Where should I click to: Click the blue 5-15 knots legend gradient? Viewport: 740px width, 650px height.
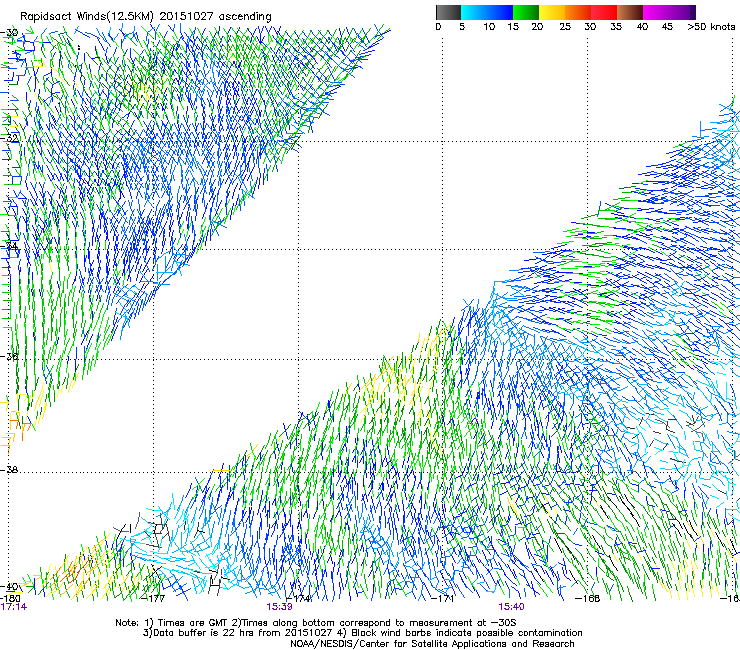coord(487,12)
